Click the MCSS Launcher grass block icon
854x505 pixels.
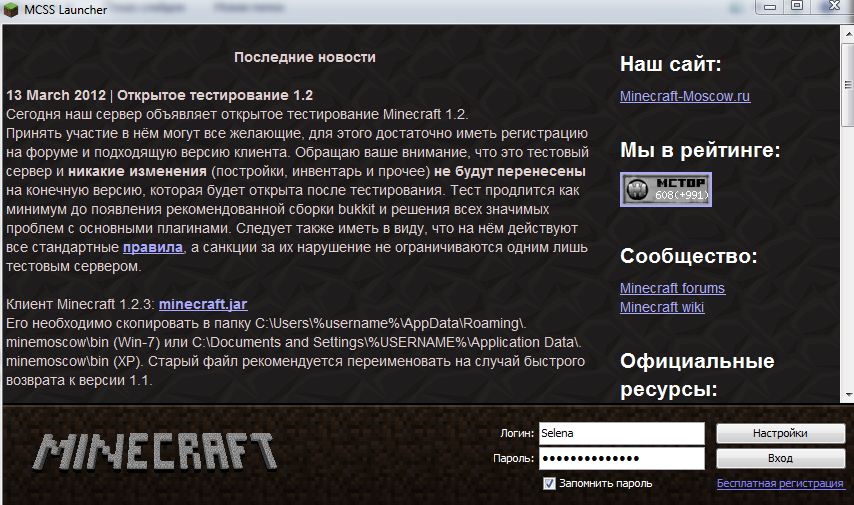[x=12, y=10]
